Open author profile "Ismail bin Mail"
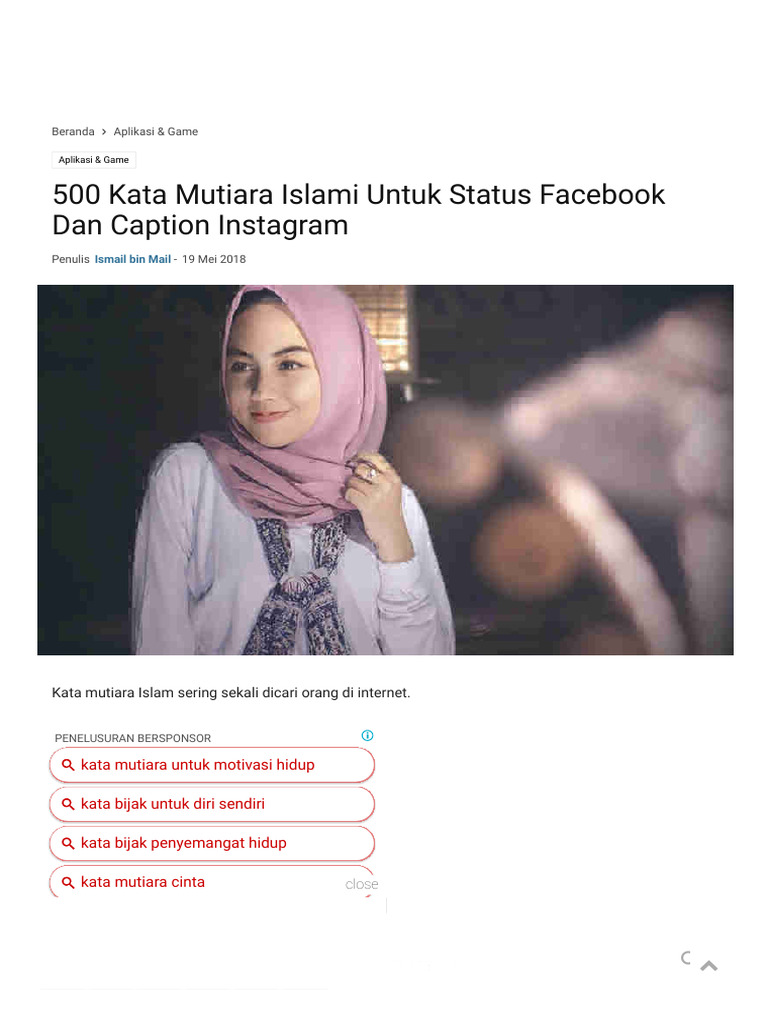 [132, 259]
